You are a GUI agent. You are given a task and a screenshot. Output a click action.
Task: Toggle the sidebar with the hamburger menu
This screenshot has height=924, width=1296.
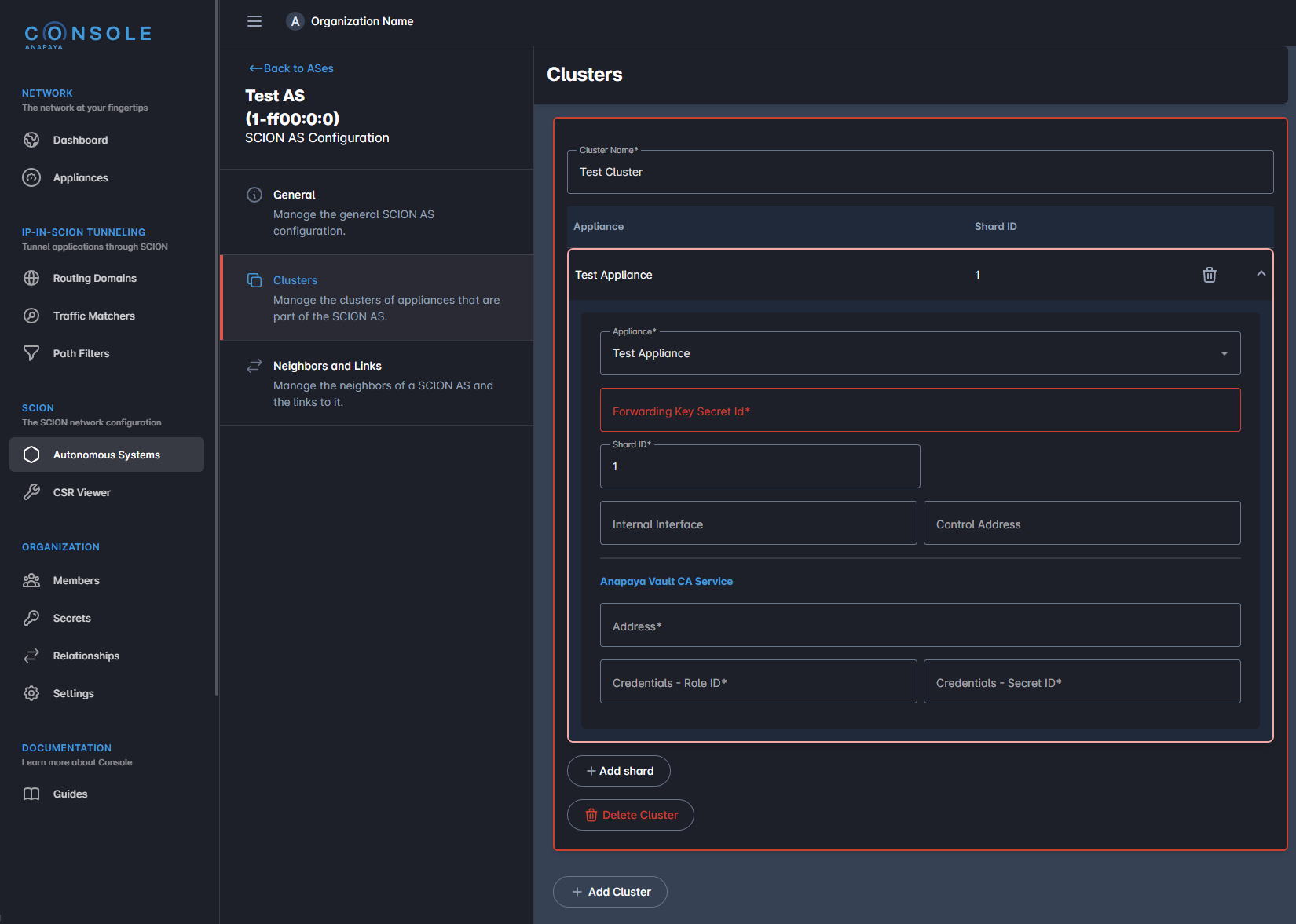(x=254, y=21)
